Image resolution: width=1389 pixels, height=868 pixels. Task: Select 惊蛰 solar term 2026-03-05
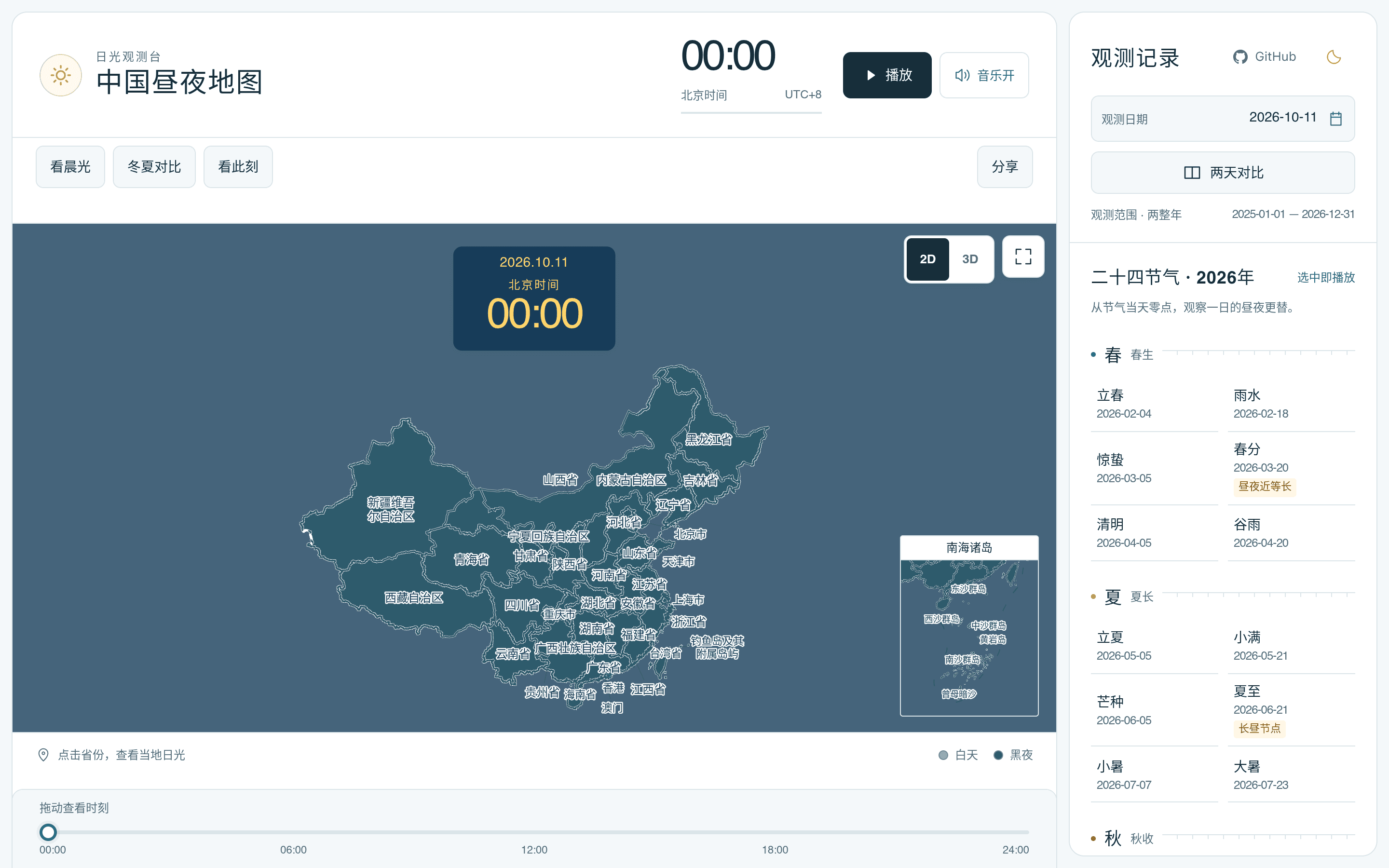(x=1154, y=468)
